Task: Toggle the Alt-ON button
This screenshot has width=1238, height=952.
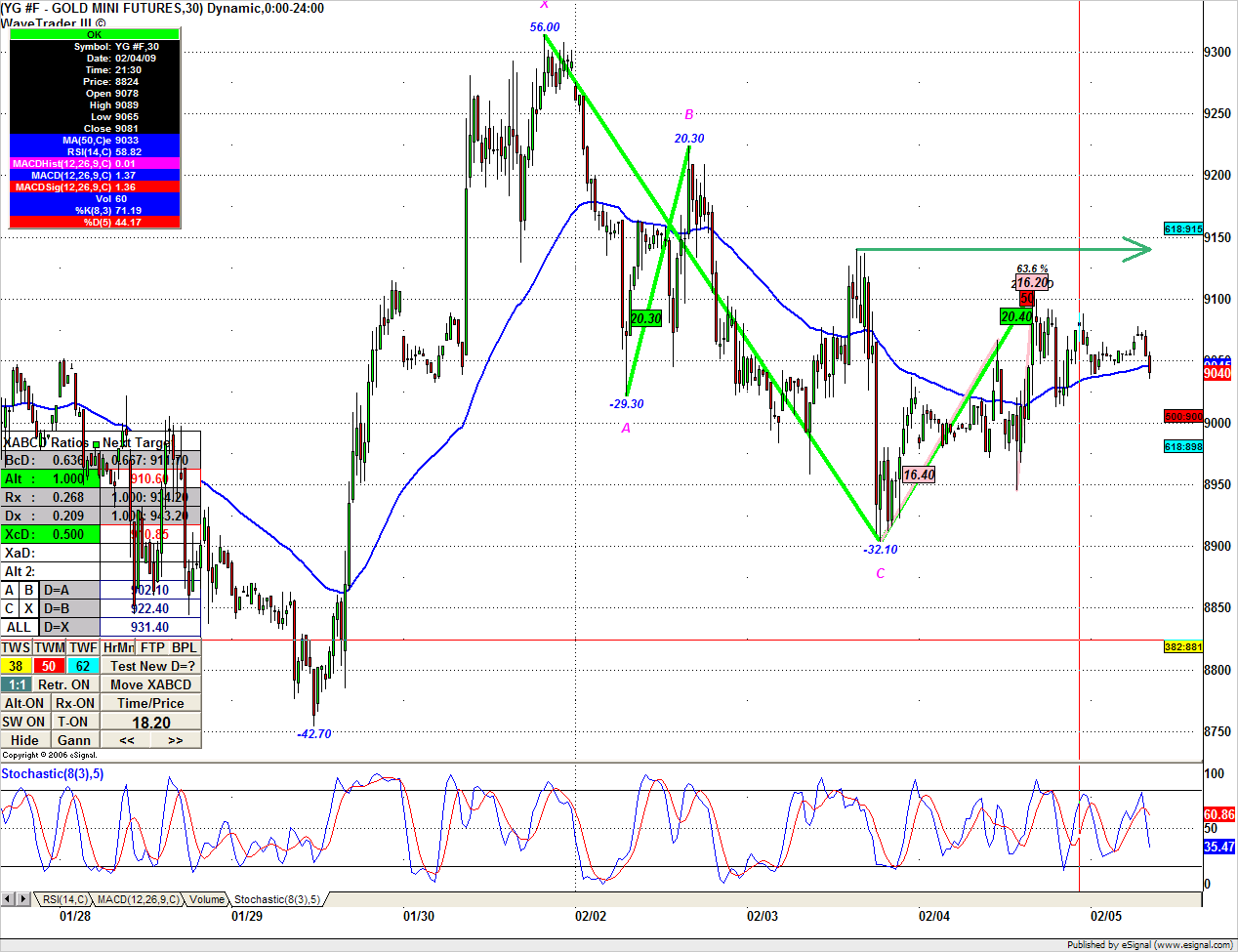Action: (x=24, y=703)
